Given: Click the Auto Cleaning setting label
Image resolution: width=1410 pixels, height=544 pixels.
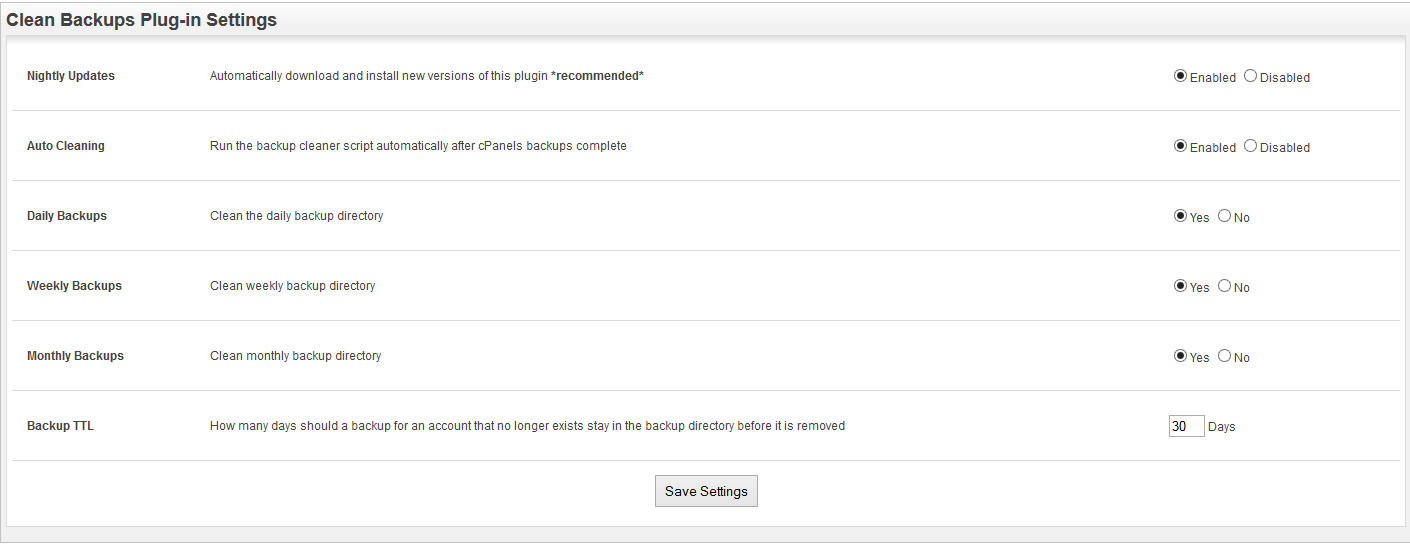Looking at the screenshot, I should 65,146.
